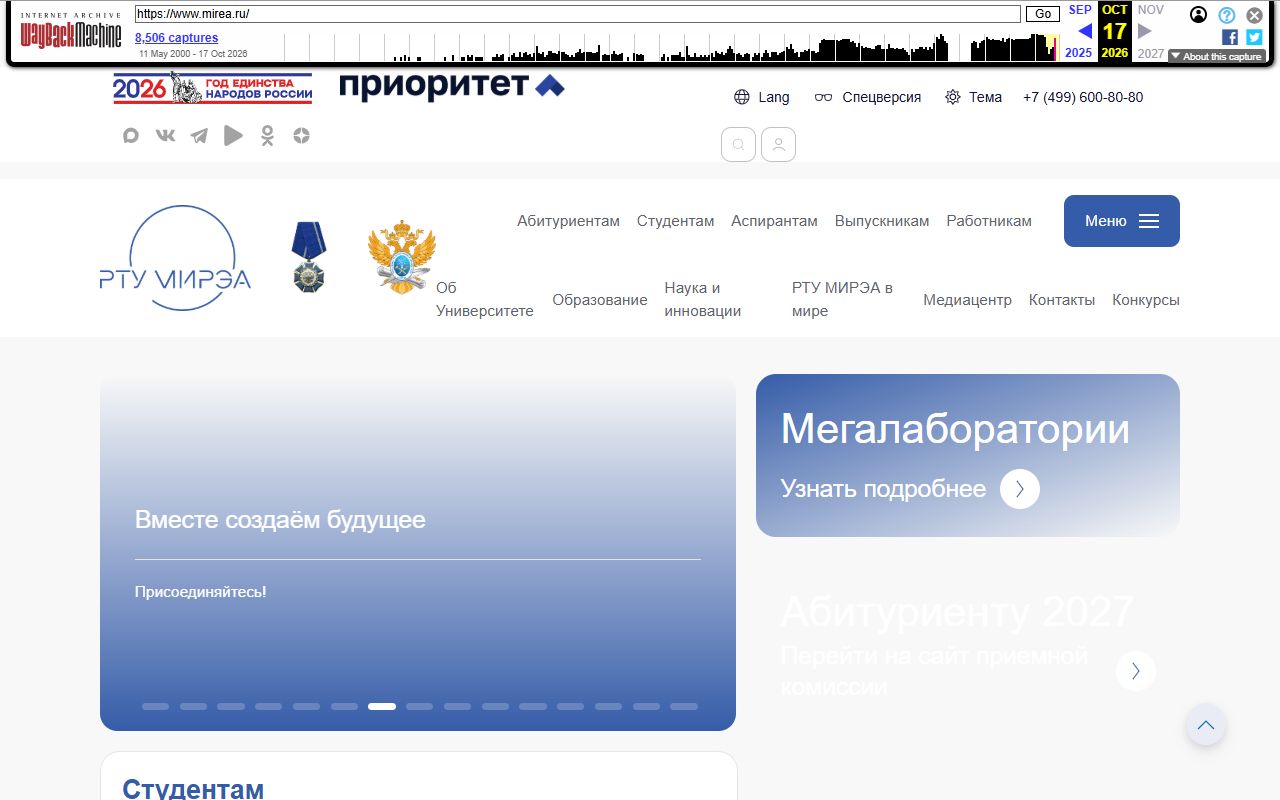Open the Меню hamburger menu

click(1122, 221)
